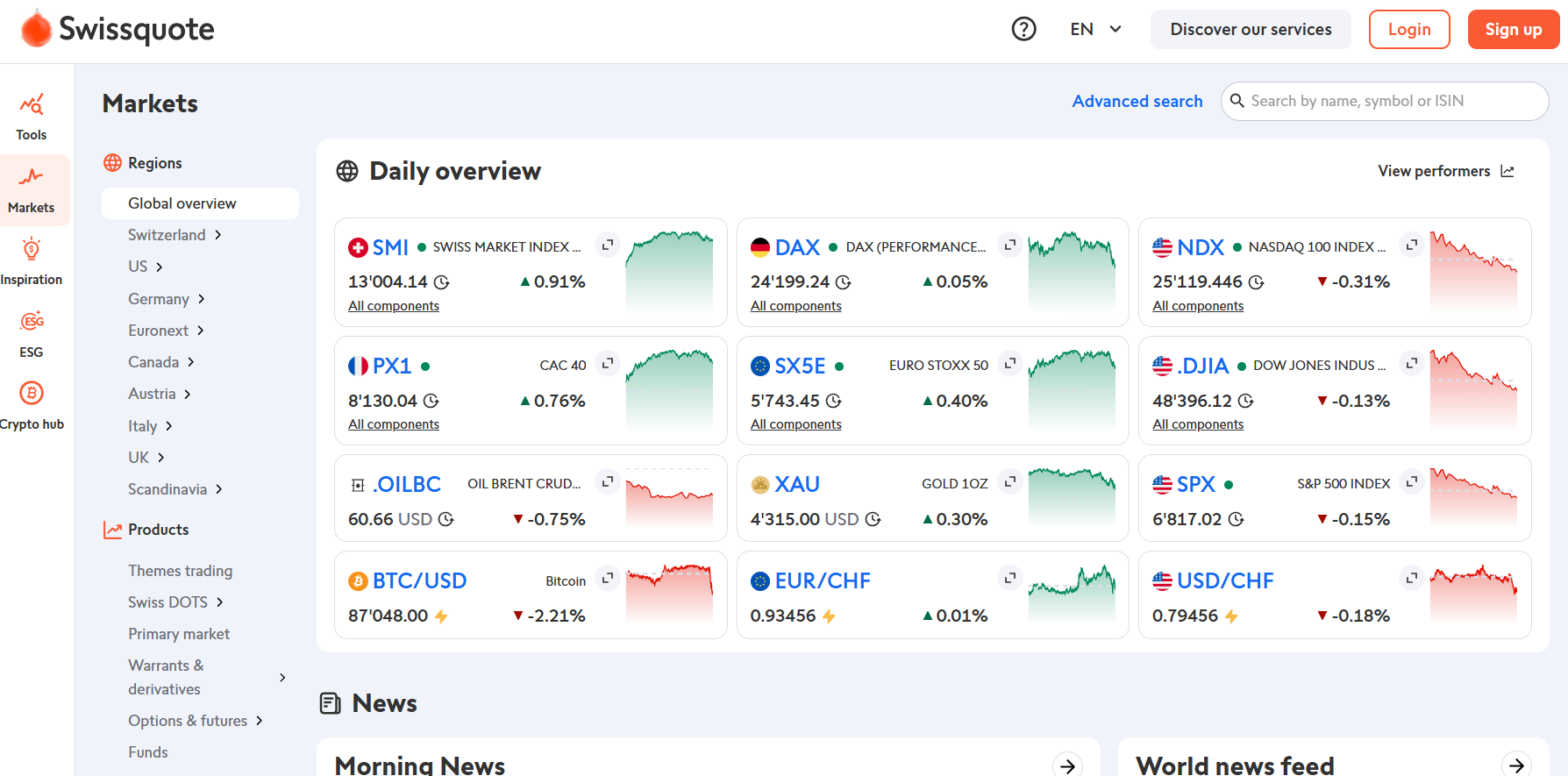Expand the SPX card chart
This screenshot has height=776, width=1568.
(1412, 481)
